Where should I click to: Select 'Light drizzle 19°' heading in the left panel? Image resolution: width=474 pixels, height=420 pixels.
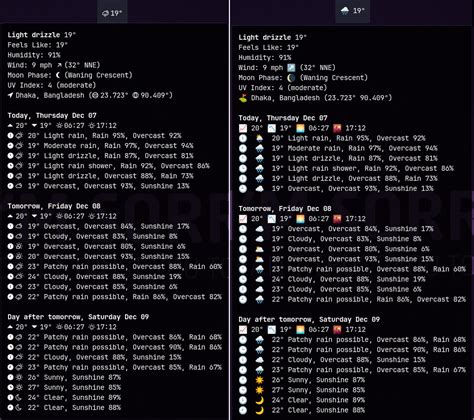pyautogui.click(x=42, y=35)
